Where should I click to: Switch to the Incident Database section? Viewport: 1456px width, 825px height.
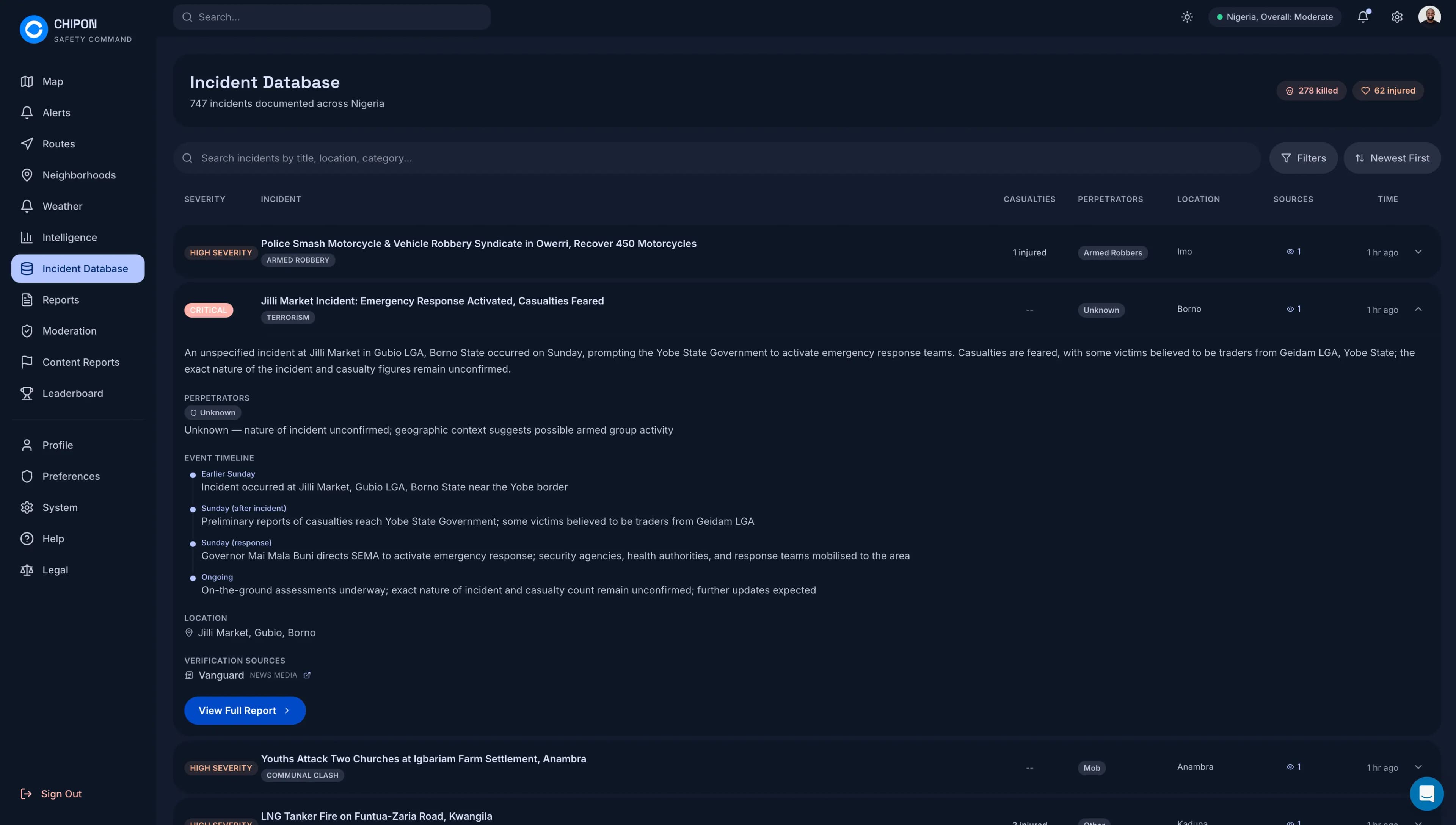pos(85,268)
